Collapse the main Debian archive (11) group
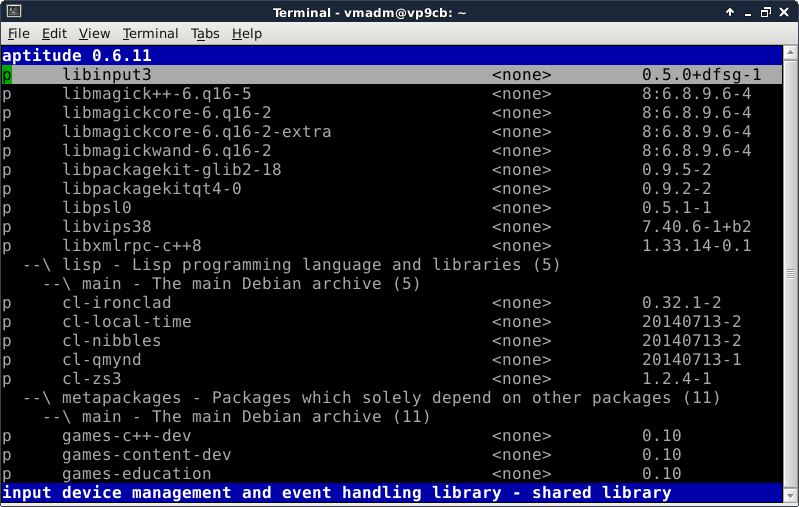Viewport: 799px width, 507px height. 57,417
